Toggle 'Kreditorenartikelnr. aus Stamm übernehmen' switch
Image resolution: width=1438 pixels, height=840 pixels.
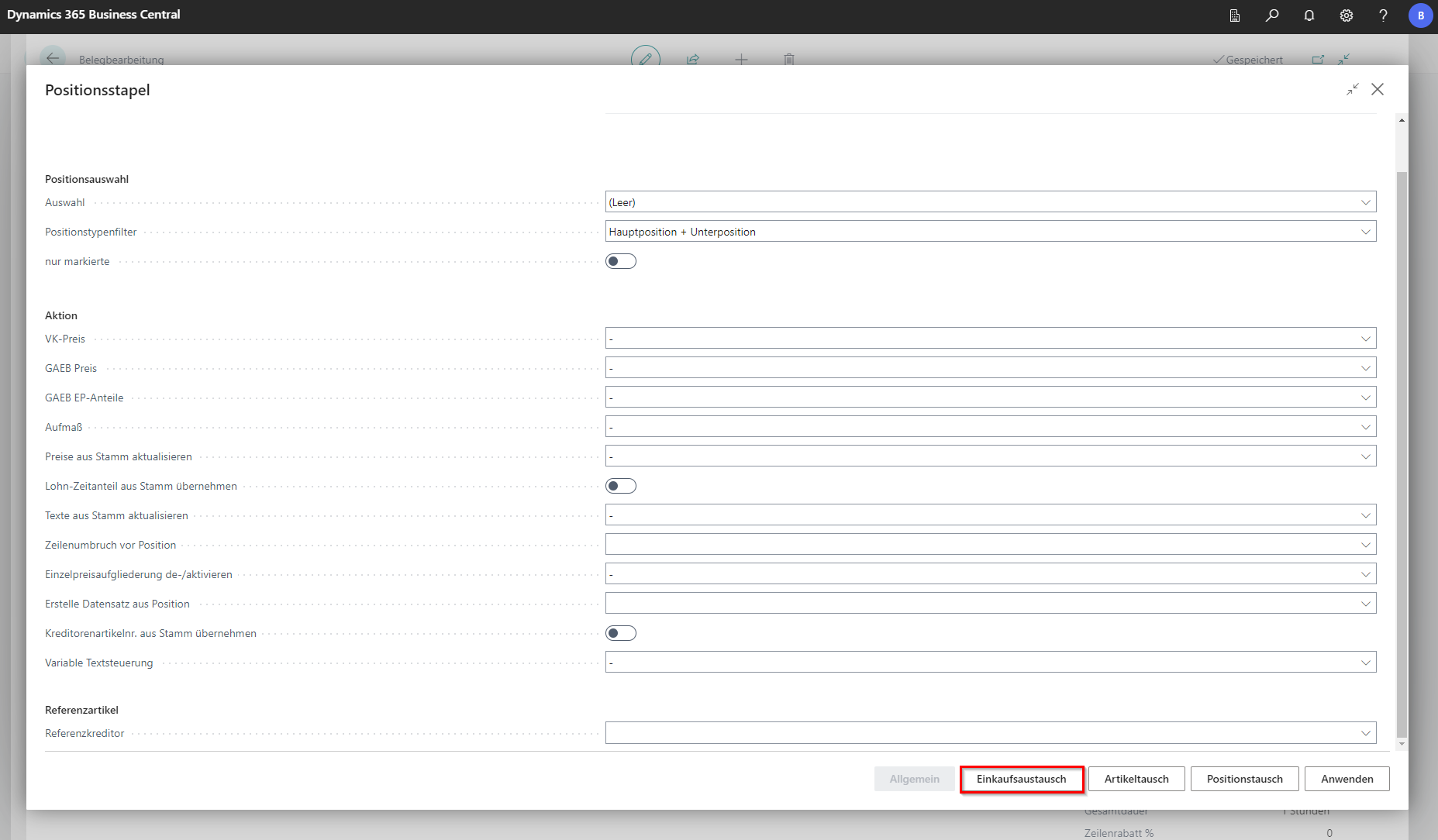(621, 634)
